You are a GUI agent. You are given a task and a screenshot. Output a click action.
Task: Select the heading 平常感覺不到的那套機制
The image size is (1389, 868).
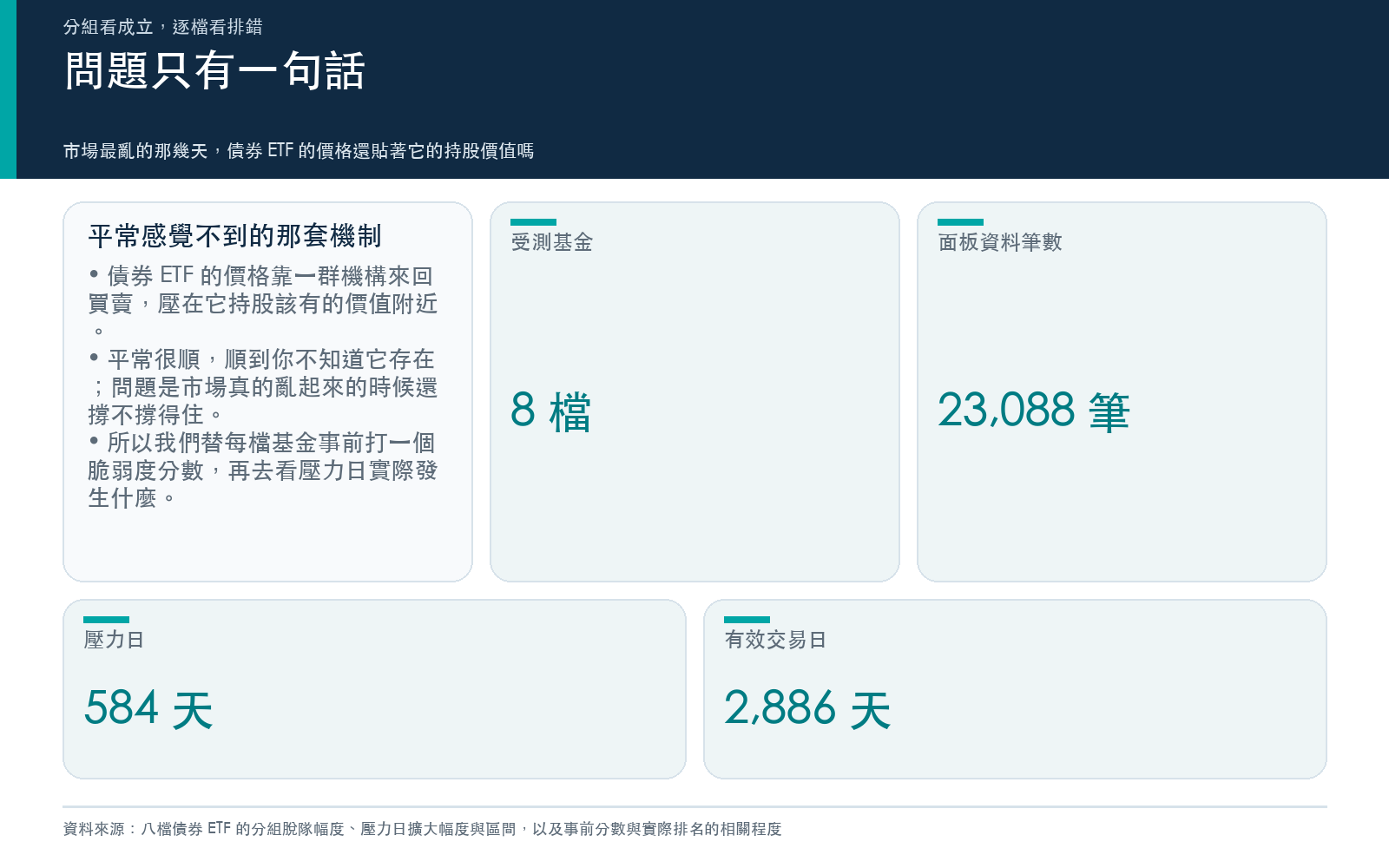(235, 236)
